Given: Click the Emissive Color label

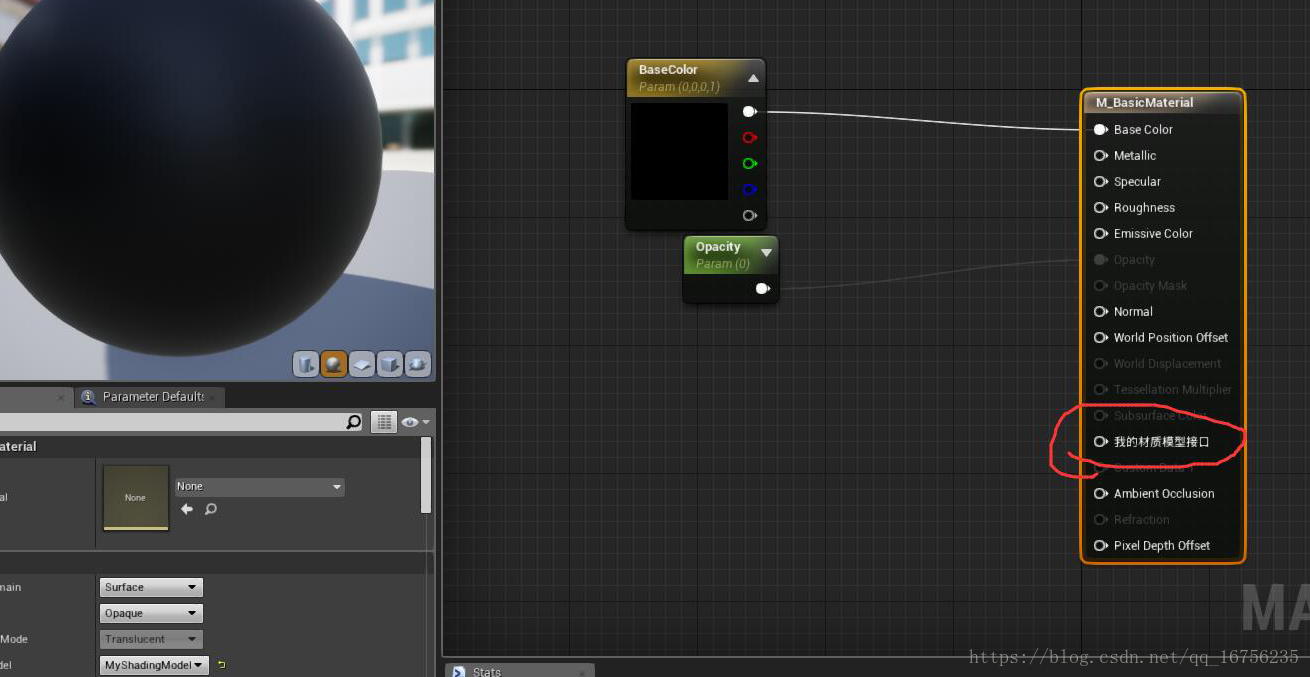Looking at the screenshot, I should (x=1153, y=234).
